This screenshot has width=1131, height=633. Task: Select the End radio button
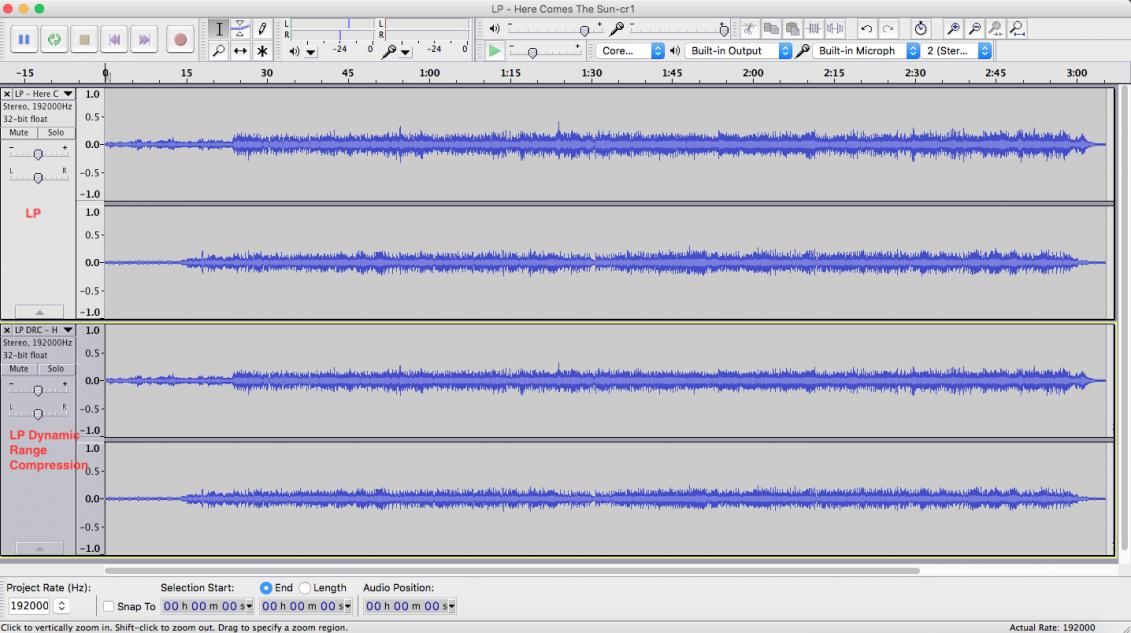click(266, 588)
